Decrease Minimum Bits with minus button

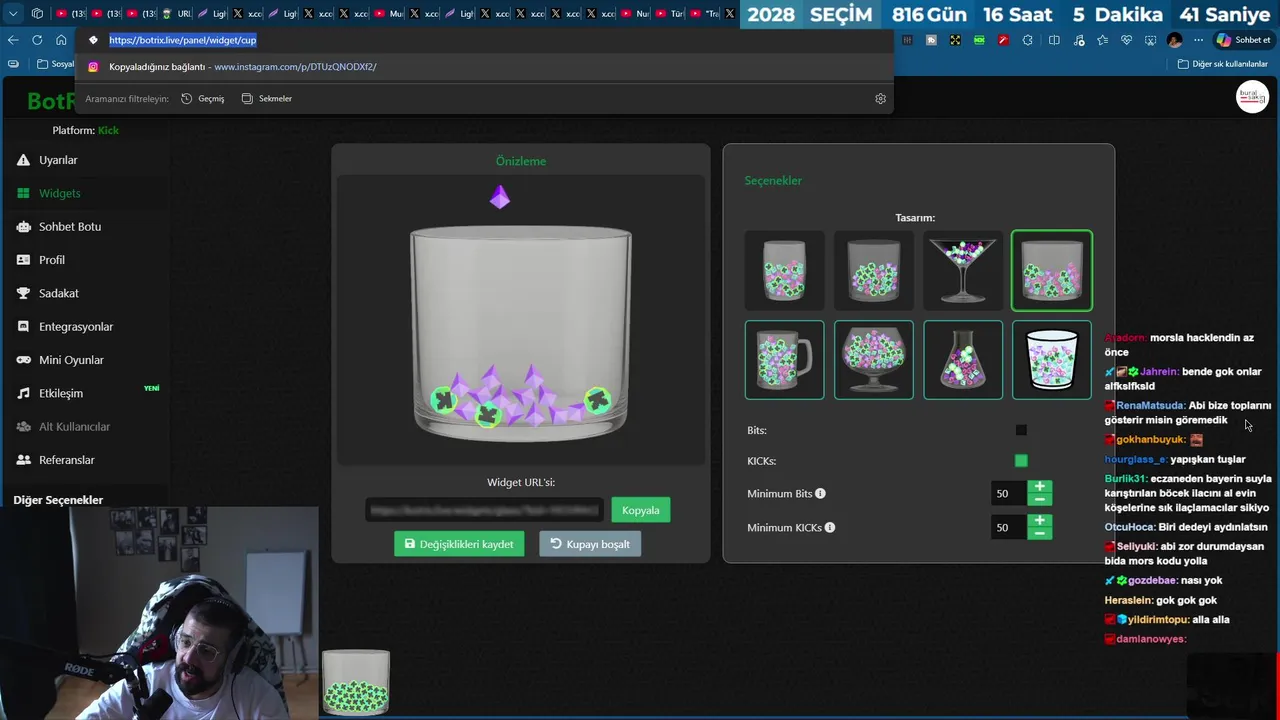point(1039,499)
